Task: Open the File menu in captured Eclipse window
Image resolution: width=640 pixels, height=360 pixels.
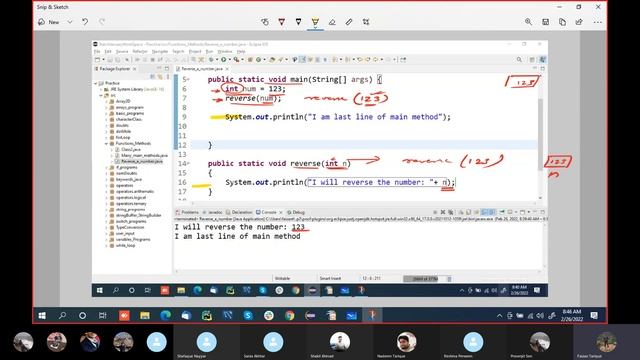Action: [97, 51]
